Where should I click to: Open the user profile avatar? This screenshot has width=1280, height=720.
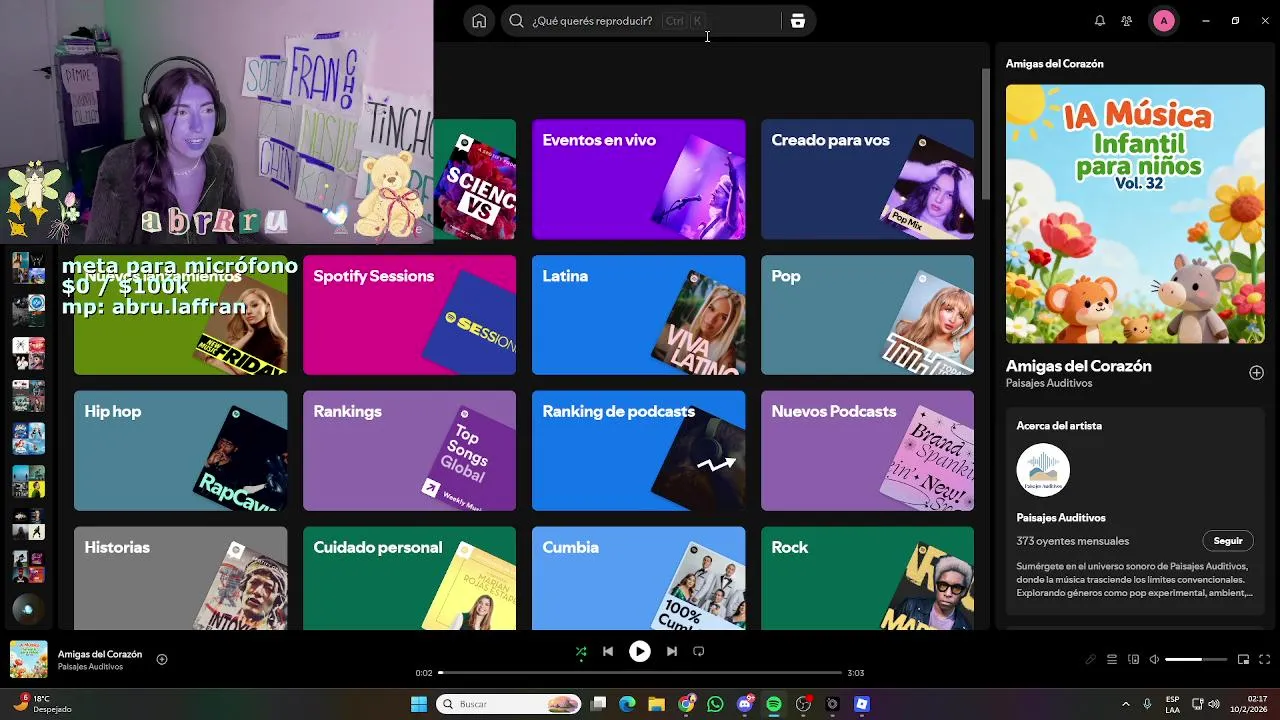tap(1163, 21)
